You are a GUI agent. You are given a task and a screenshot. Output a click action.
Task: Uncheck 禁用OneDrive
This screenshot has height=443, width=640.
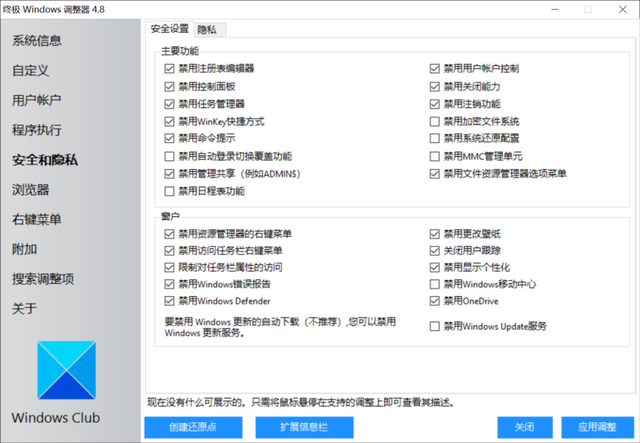point(435,301)
